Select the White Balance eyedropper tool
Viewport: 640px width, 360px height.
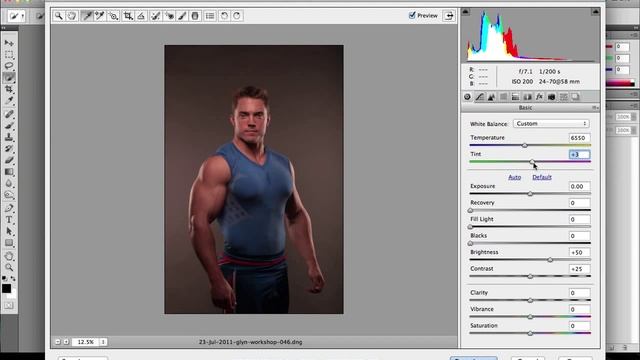point(87,16)
